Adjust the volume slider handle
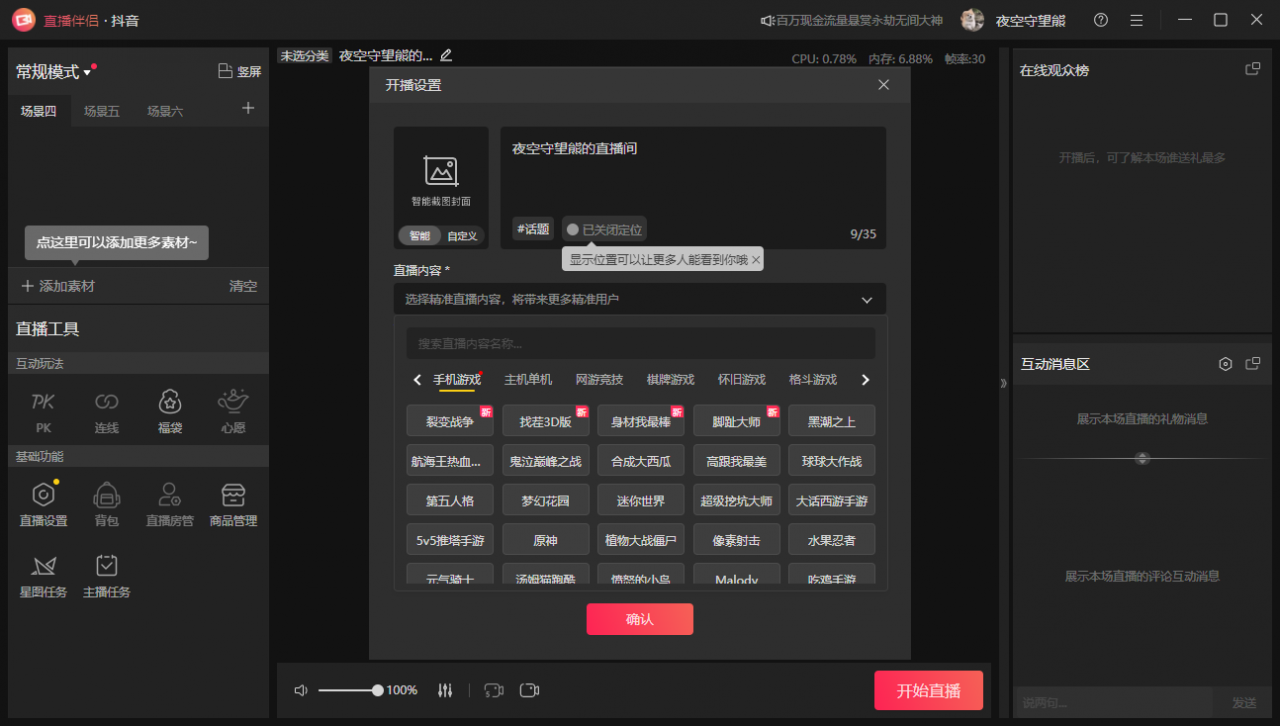Image resolution: width=1280 pixels, height=726 pixels. coord(377,690)
